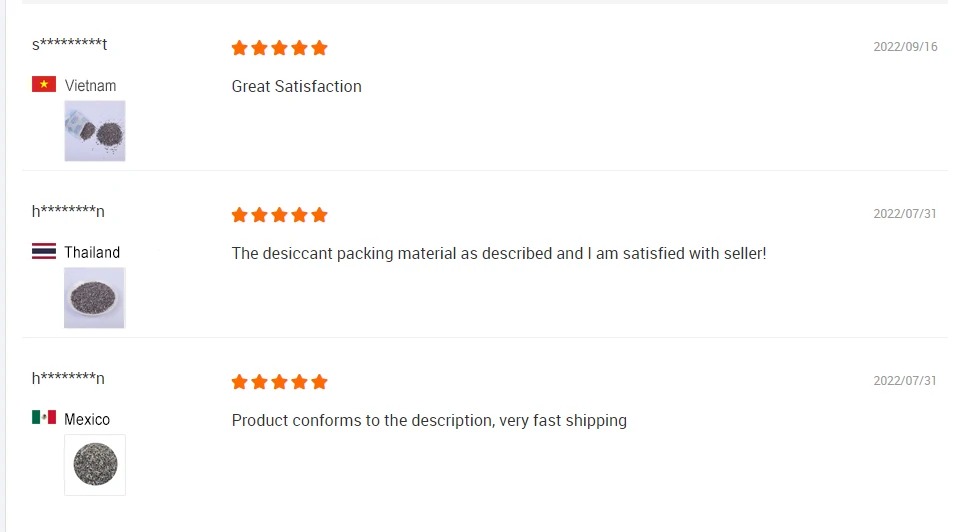Click the Vietnam country label
This screenshot has height=532, width=962.
point(90,86)
